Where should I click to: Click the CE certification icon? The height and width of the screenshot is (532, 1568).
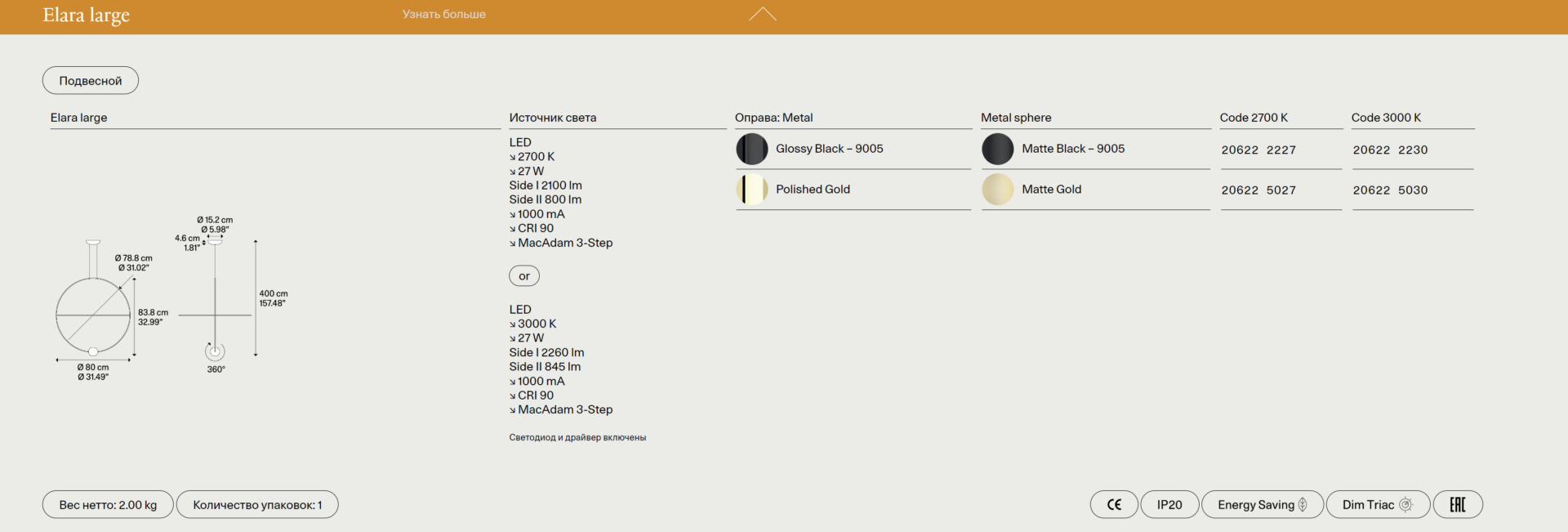tap(1114, 505)
